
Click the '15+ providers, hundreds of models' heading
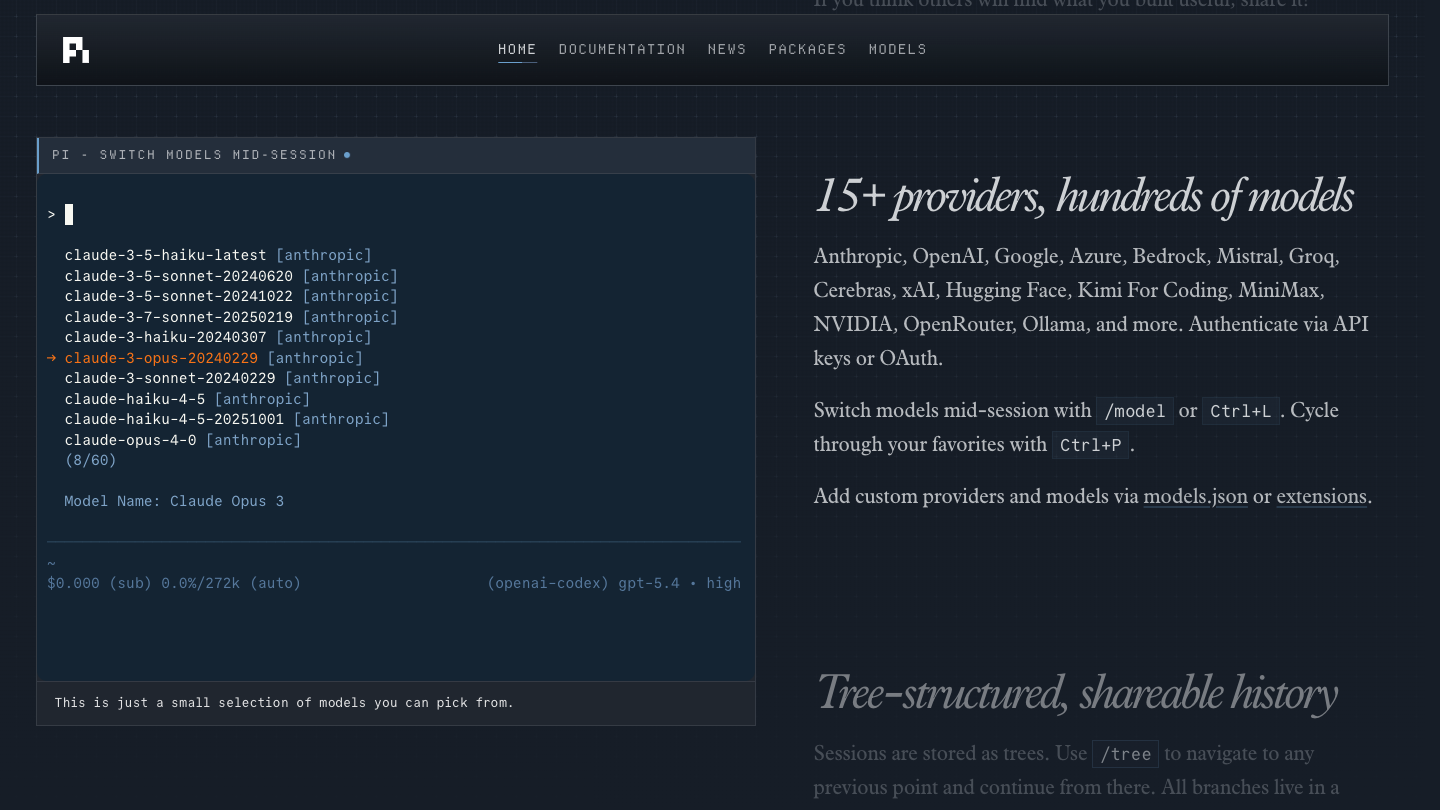1084,197
